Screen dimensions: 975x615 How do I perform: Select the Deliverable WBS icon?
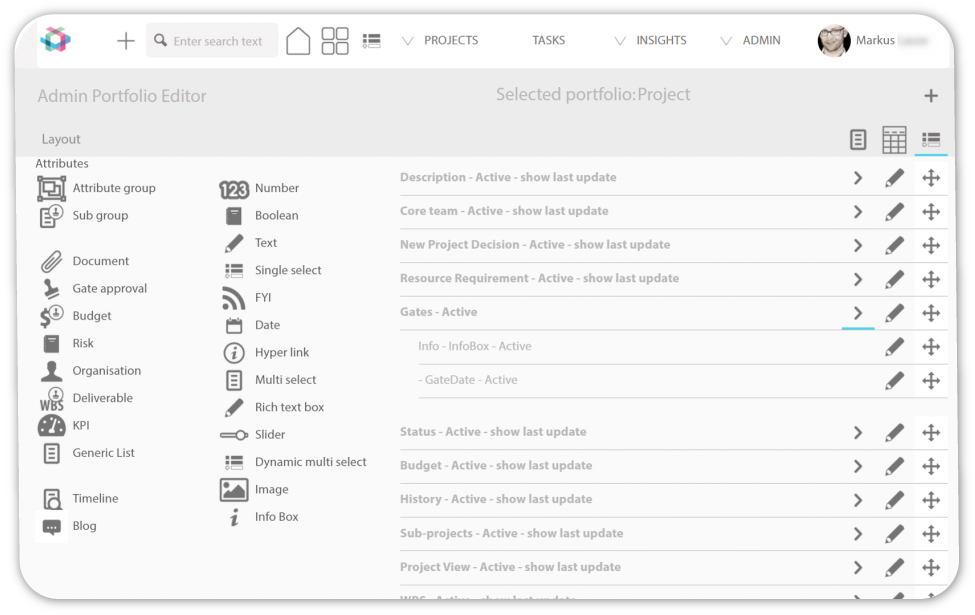(52, 399)
